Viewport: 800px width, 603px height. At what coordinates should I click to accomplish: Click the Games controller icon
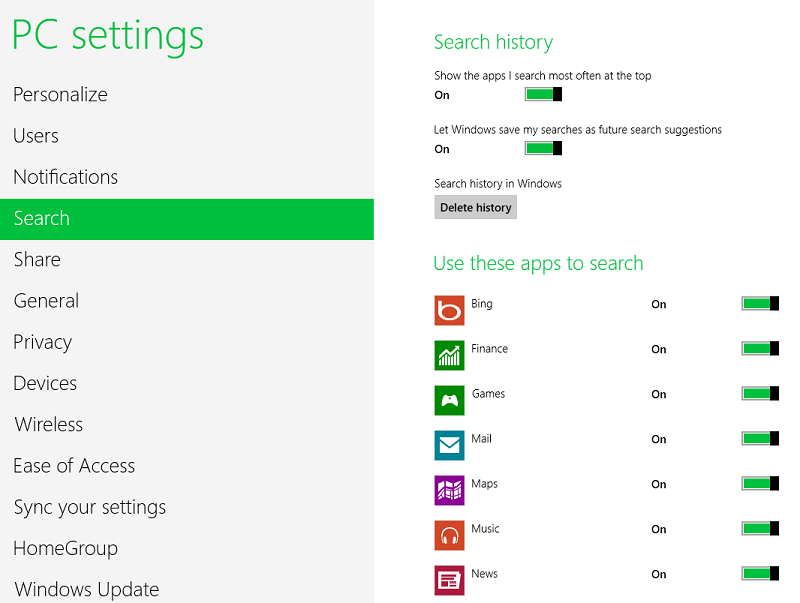[x=449, y=400]
